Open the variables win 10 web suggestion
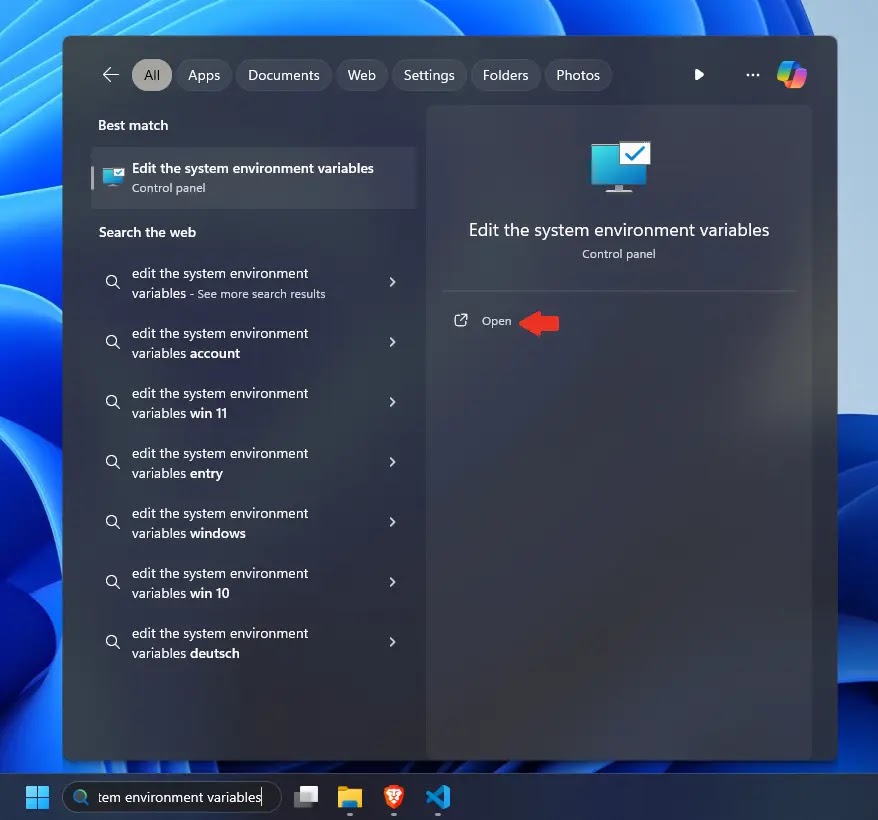The height and width of the screenshot is (820, 878). (x=253, y=583)
